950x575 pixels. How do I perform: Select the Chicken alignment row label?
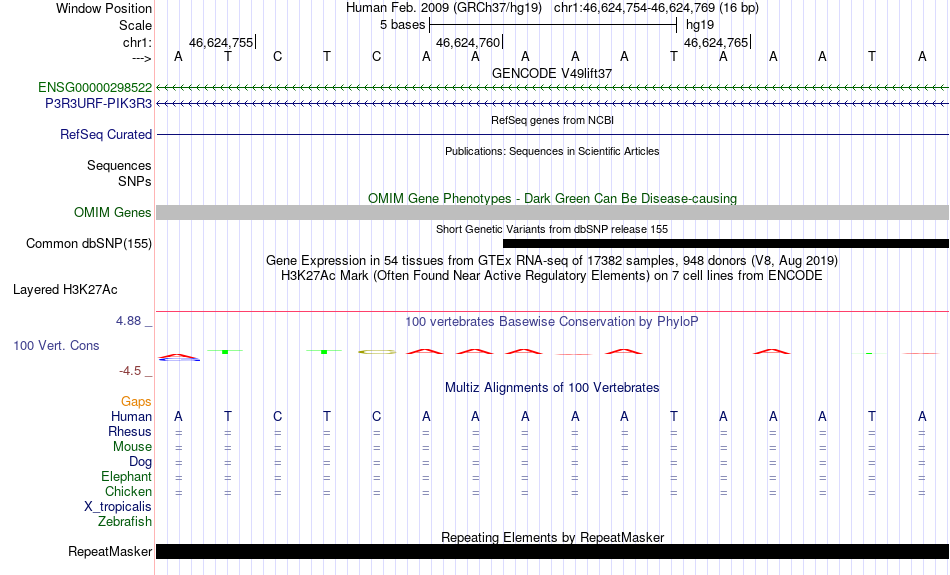(x=128, y=491)
